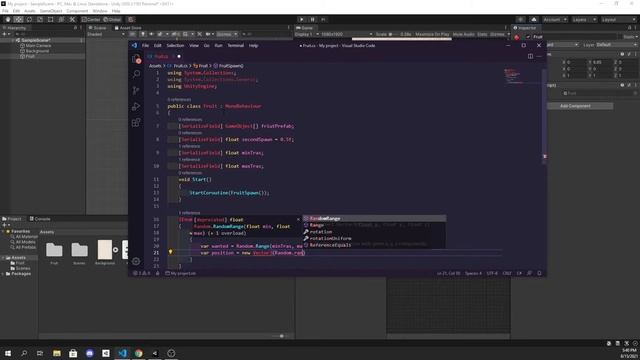
Task: Click Unity Pause button
Action: (x=313, y=20)
